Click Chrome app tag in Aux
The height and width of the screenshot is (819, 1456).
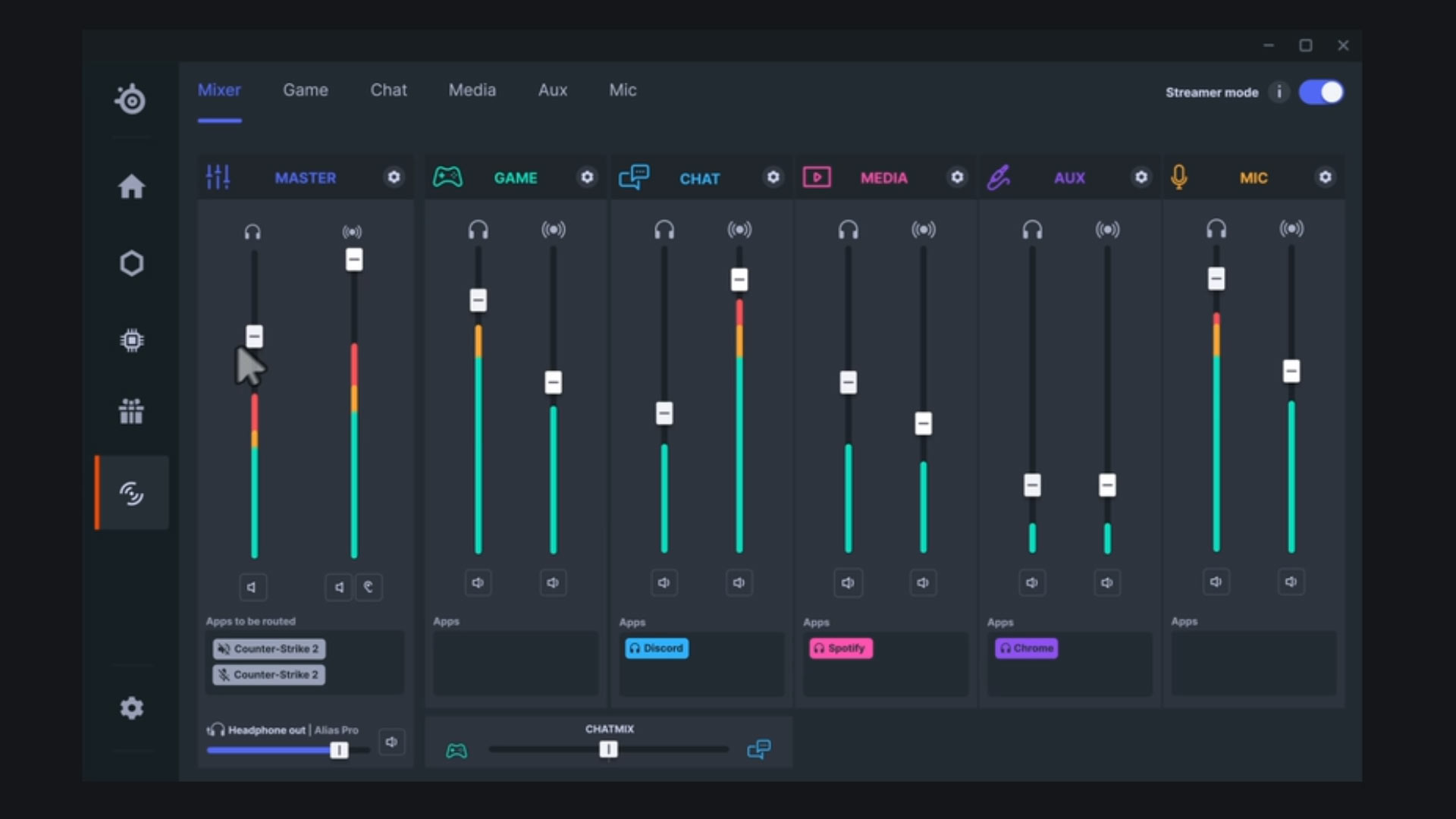(x=1026, y=648)
